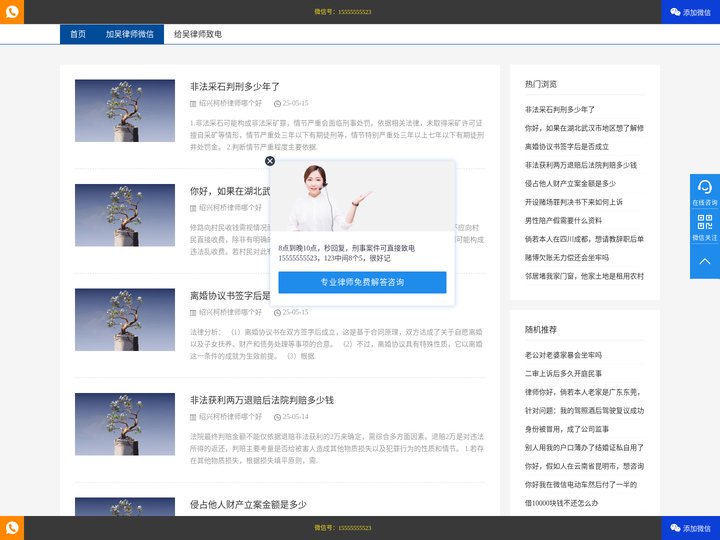Open 赌博欠账无力偿还会坐牢吗 link

pos(567,257)
